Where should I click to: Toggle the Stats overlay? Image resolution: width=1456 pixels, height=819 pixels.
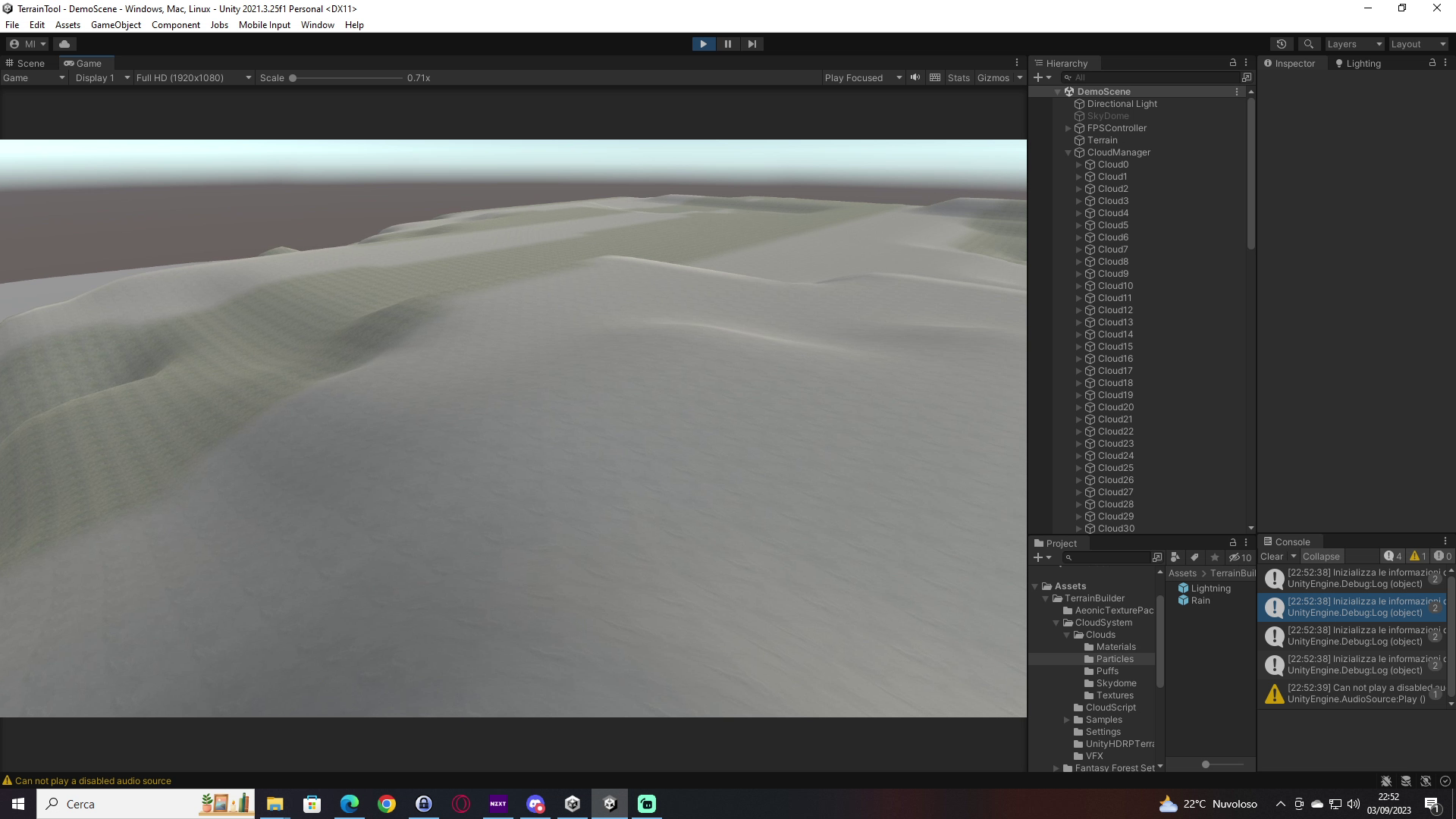point(959,78)
